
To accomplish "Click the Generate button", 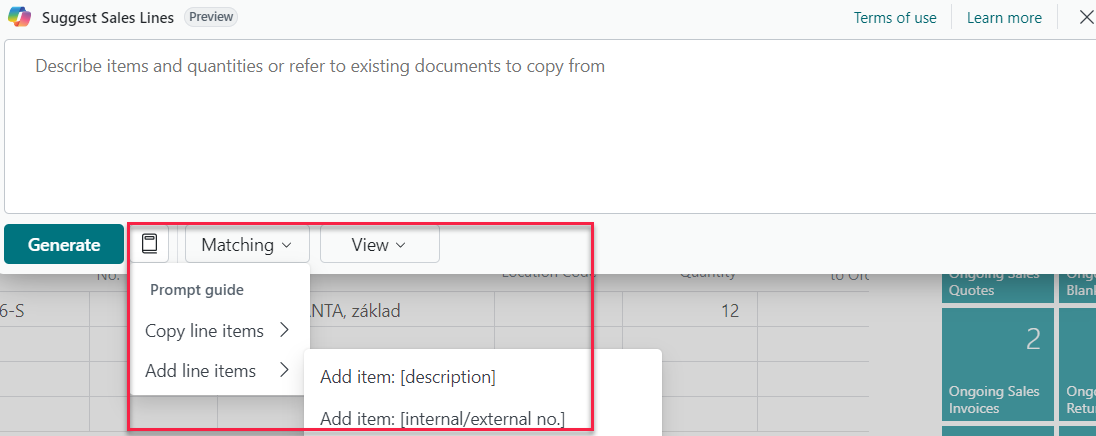I will [x=64, y=245].
